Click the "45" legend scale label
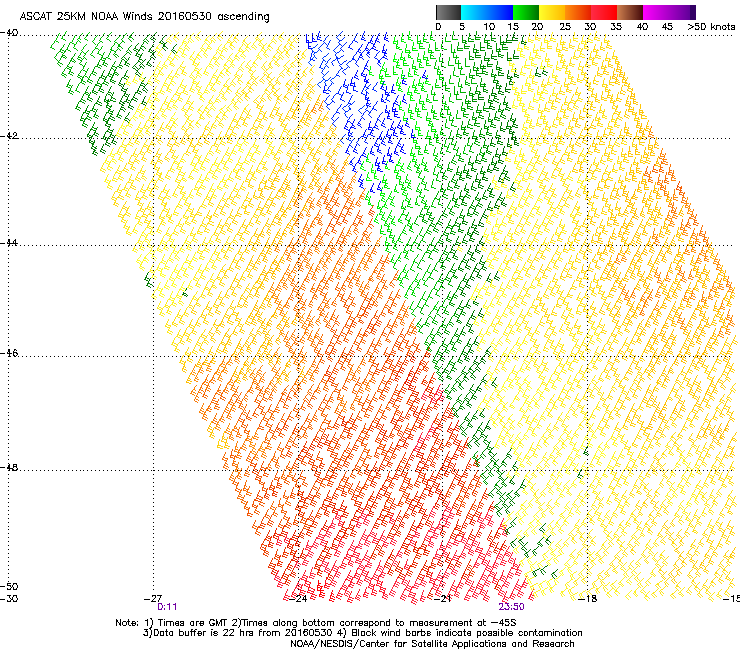The width and height of the screenshot is (740, 650). point(667,27)
